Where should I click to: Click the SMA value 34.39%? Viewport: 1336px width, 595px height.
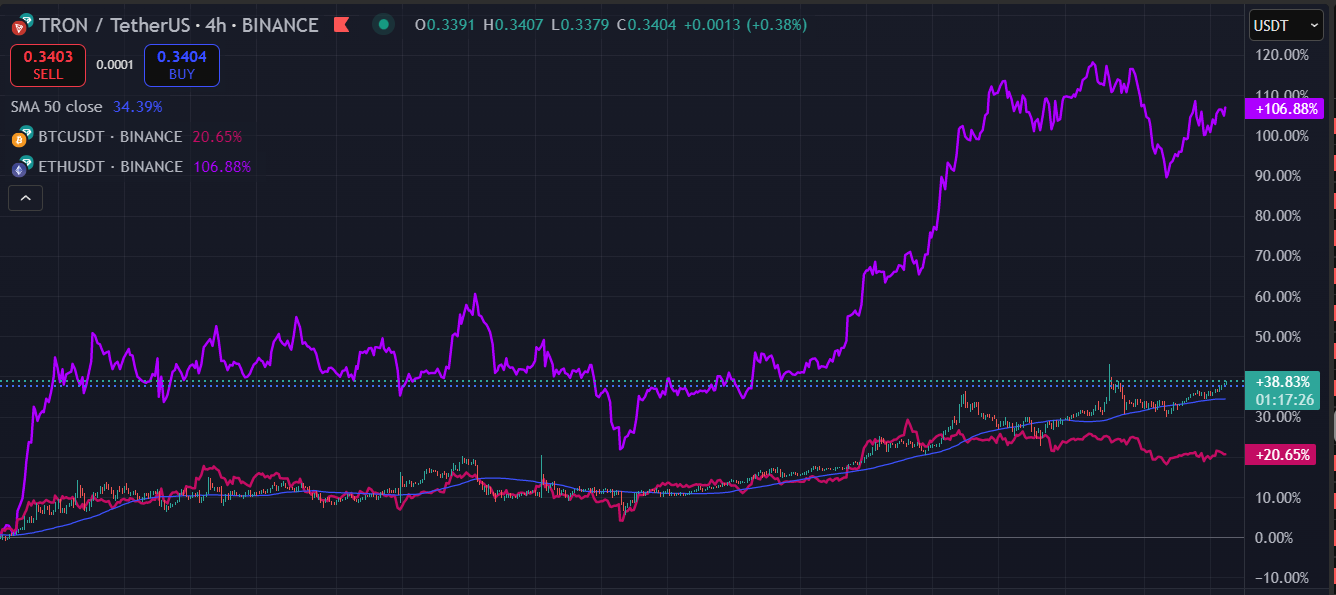[138, 106]
